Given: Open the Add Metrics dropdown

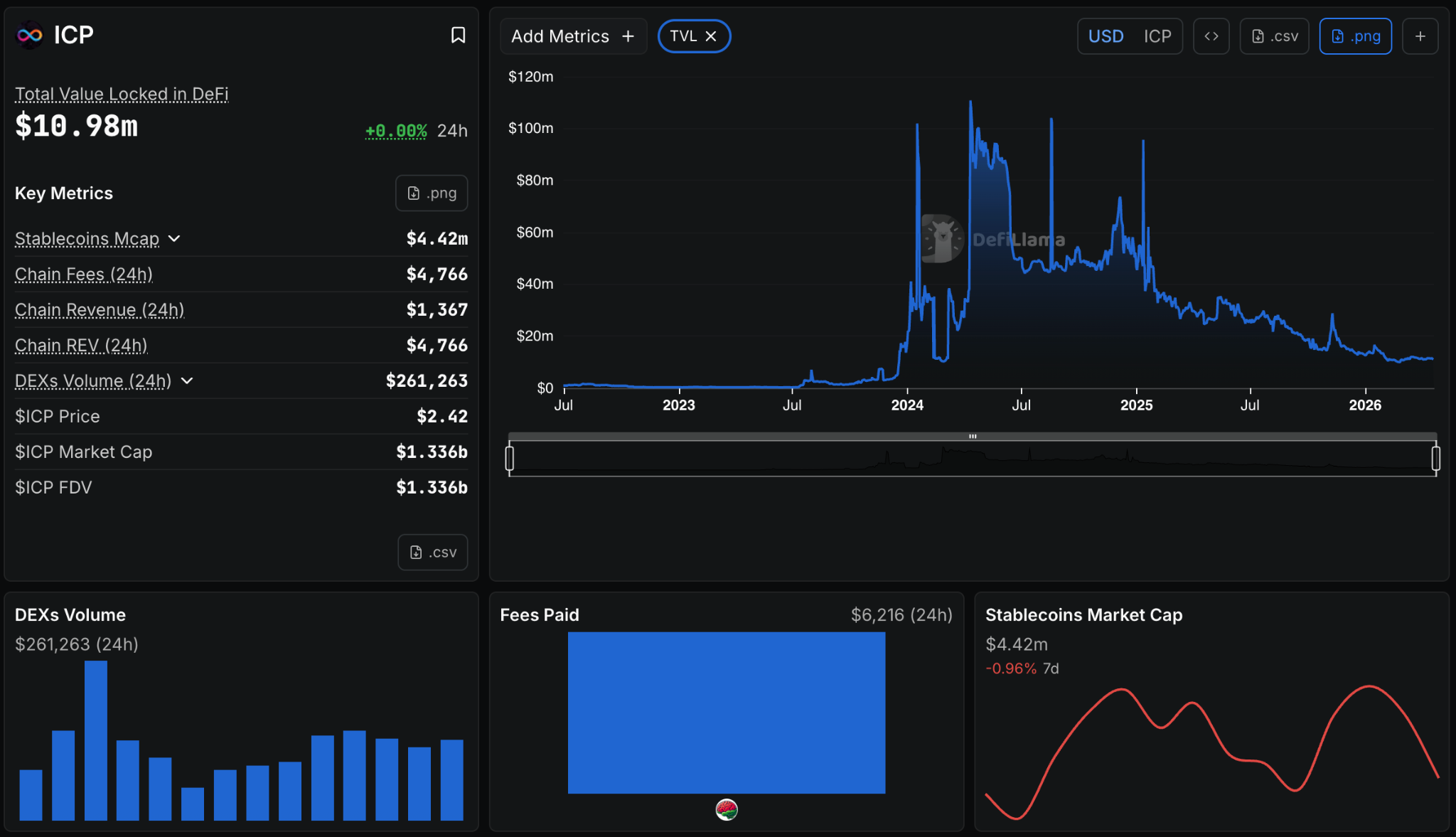Looking at the screenshot, I should (573, 36).
